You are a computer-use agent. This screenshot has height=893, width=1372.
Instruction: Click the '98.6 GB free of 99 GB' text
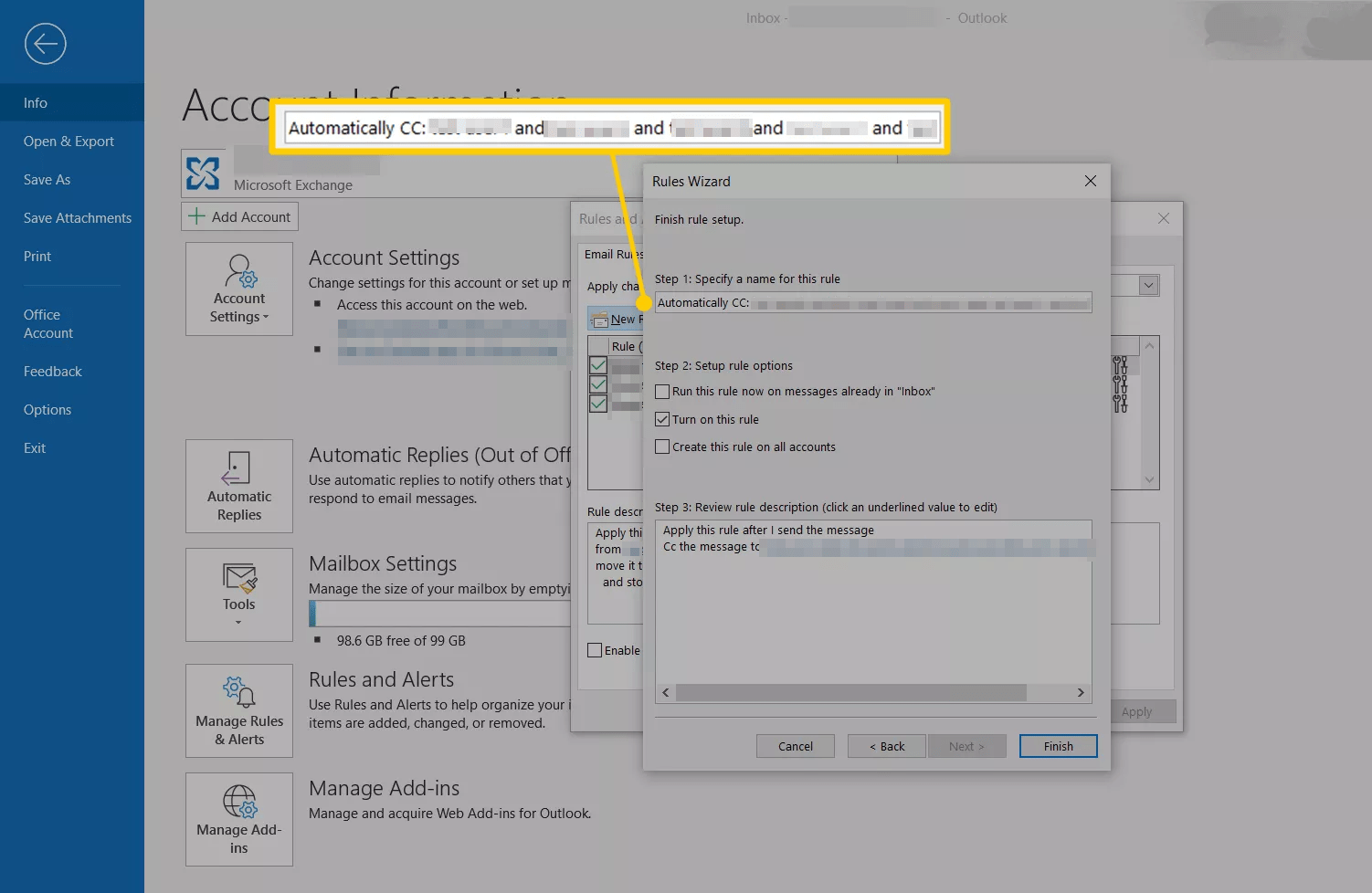(401, 641)
